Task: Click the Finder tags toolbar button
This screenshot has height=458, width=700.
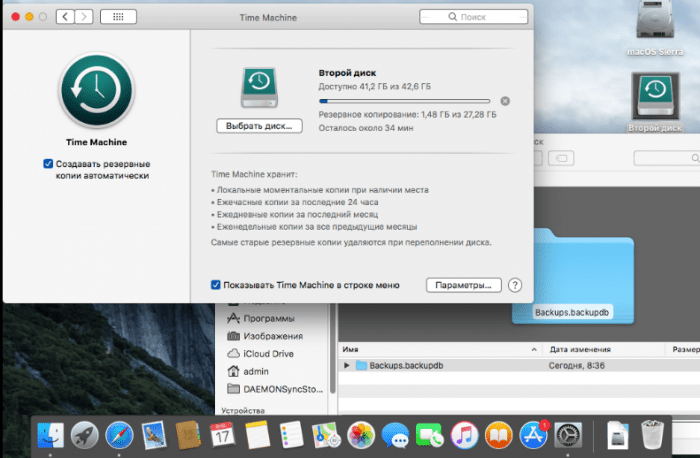Action: [561, 158]
